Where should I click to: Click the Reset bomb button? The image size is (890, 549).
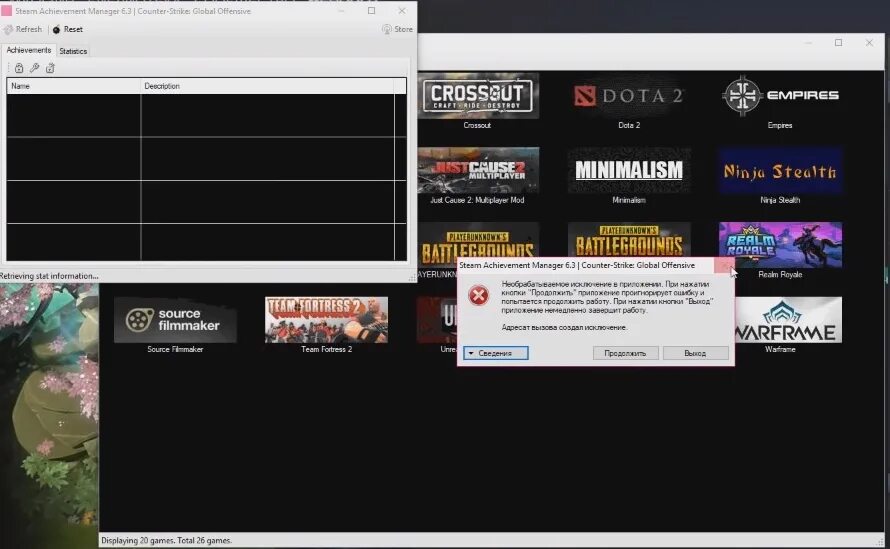click(68, 29)
